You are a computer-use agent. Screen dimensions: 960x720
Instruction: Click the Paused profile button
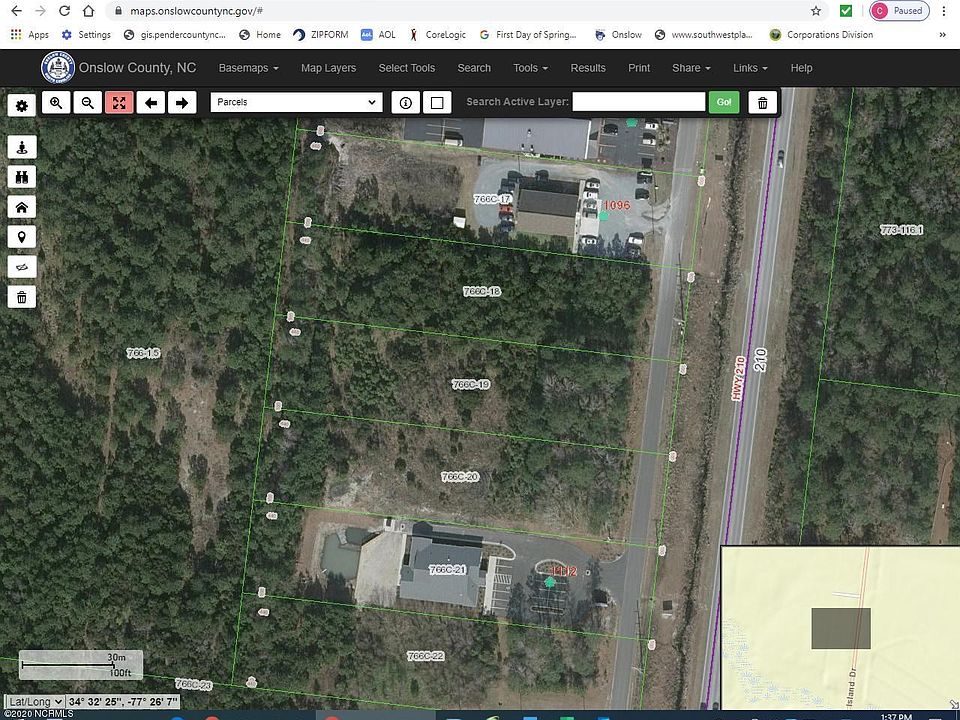coord(899,11)
